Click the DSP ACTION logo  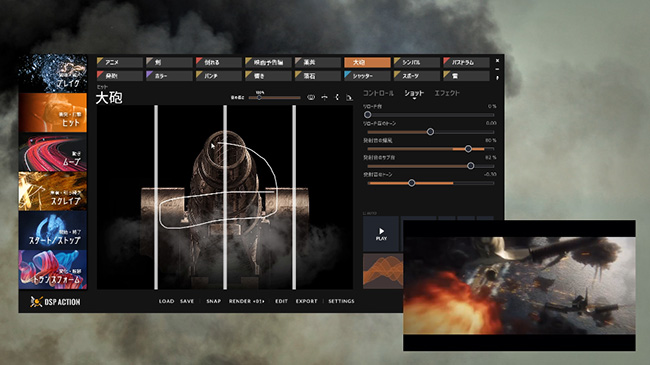[55, 302]
